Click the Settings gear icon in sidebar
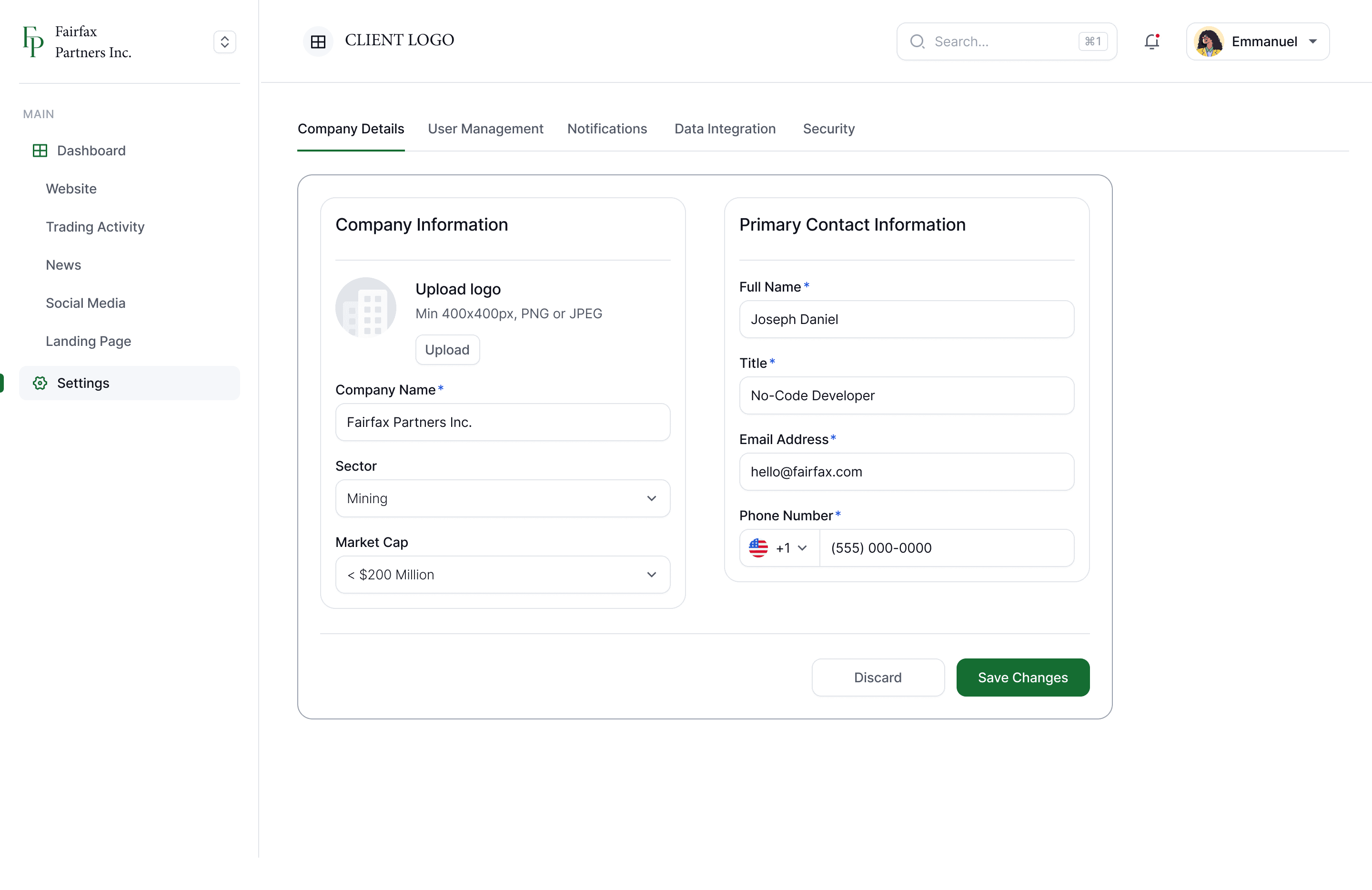The height and width of the screenshot is (890, 1372). click(x=40, y=383)
